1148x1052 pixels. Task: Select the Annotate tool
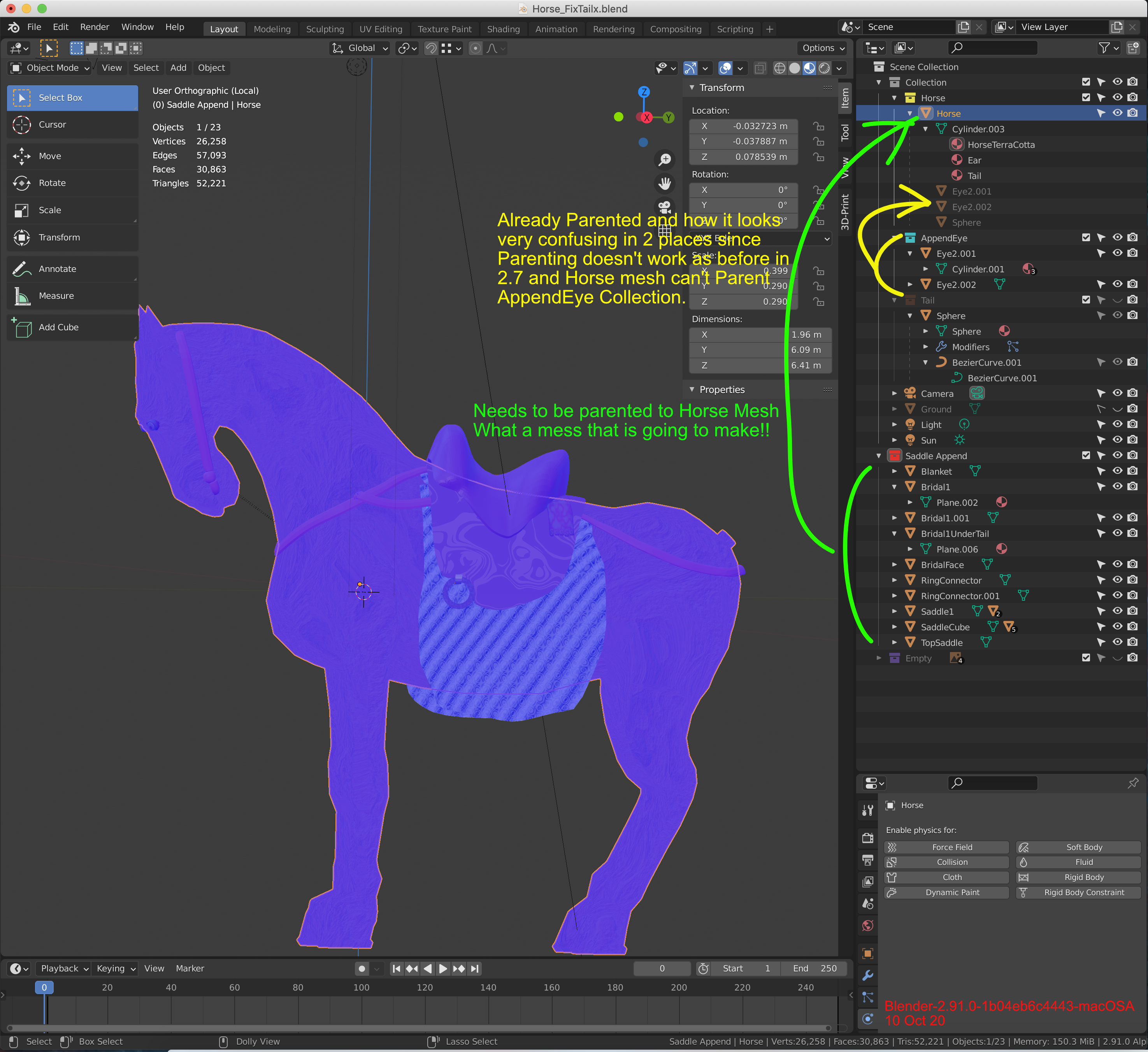pos(72,269)
